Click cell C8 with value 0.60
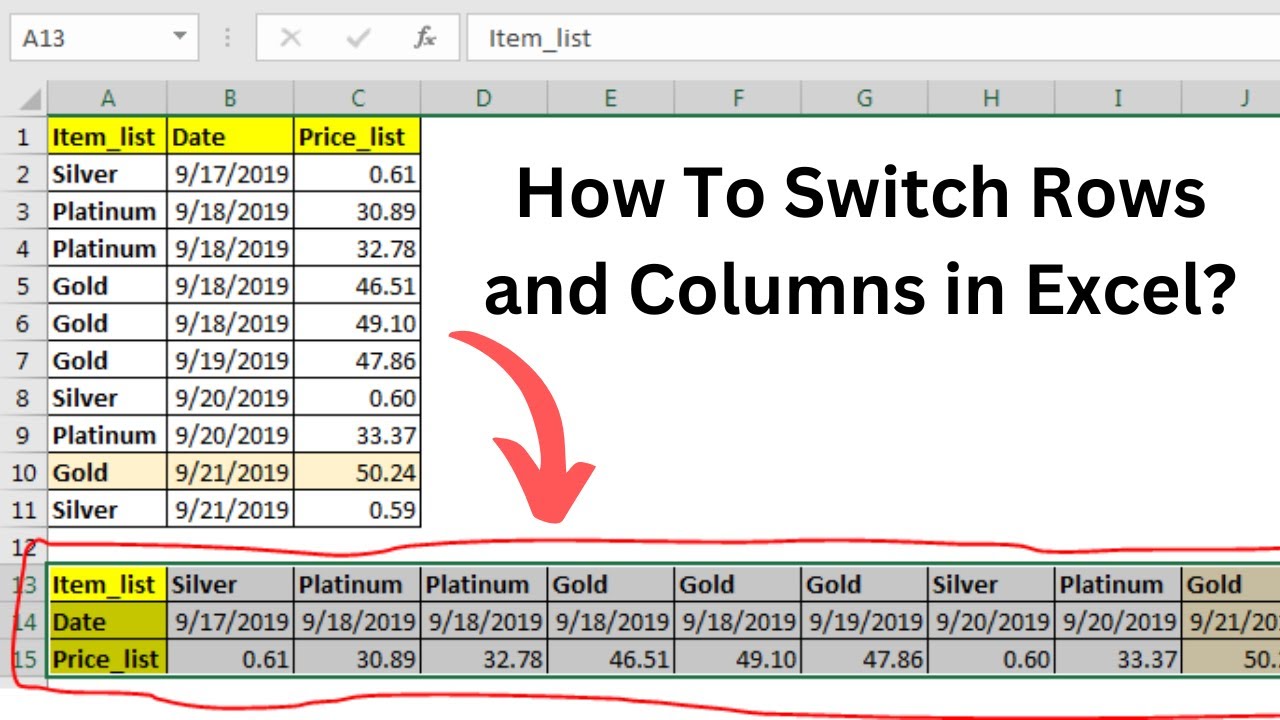The width and height of the screenshot is (1280, 720). tap(357, 398)
